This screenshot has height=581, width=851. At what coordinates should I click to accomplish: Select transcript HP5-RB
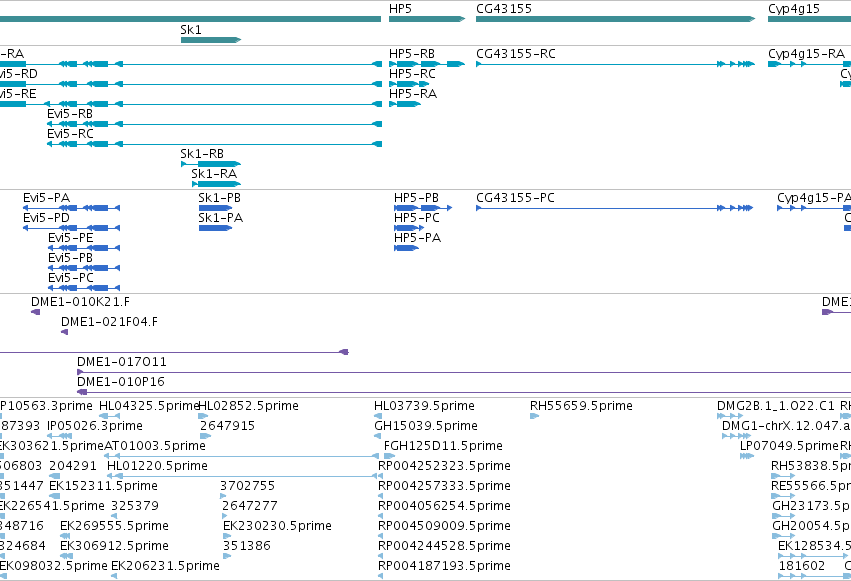[x=427, y=64]
